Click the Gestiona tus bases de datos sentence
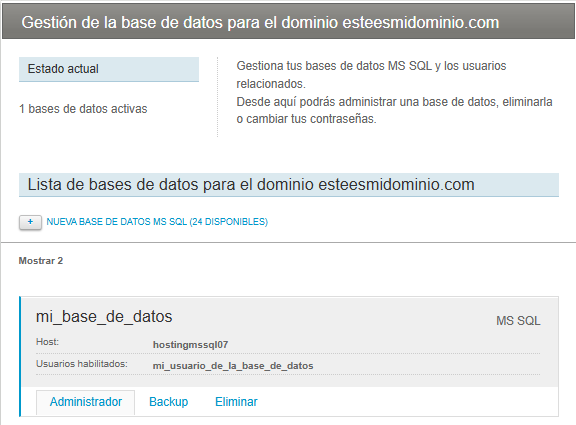This screenshot has width=576, height=425. click(371, 75)
